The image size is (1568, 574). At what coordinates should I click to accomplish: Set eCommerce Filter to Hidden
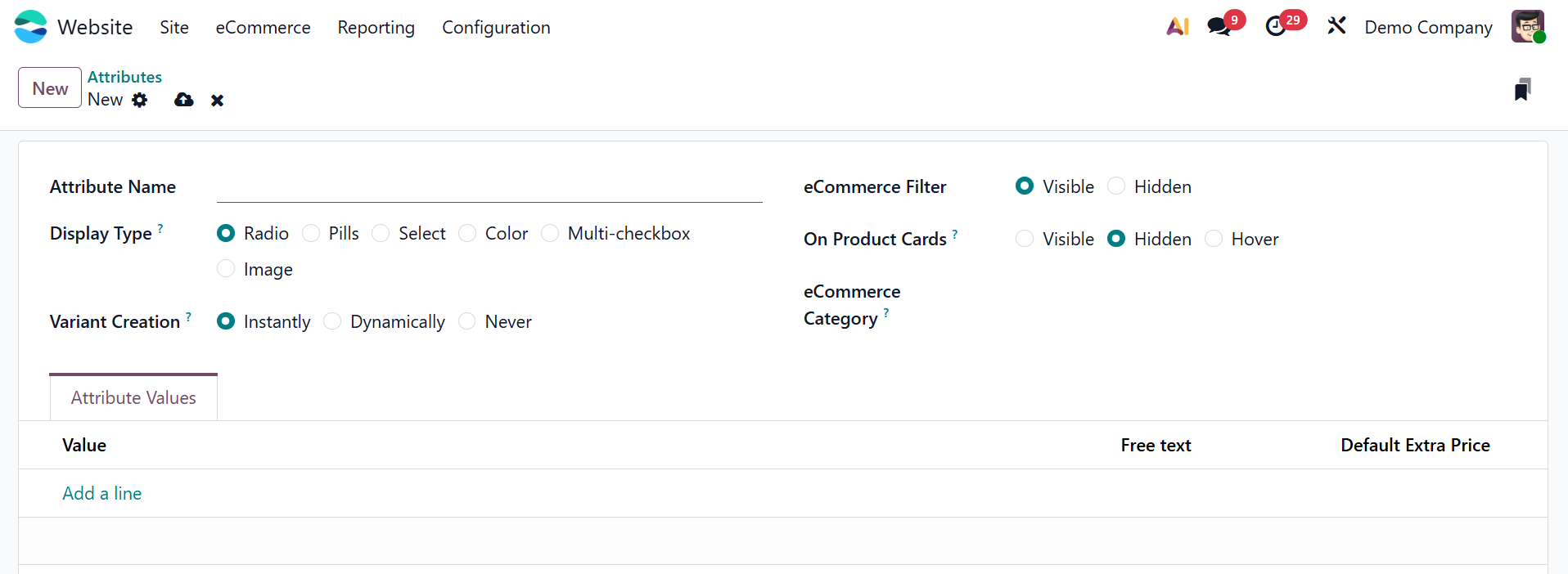pos(1116,186)
